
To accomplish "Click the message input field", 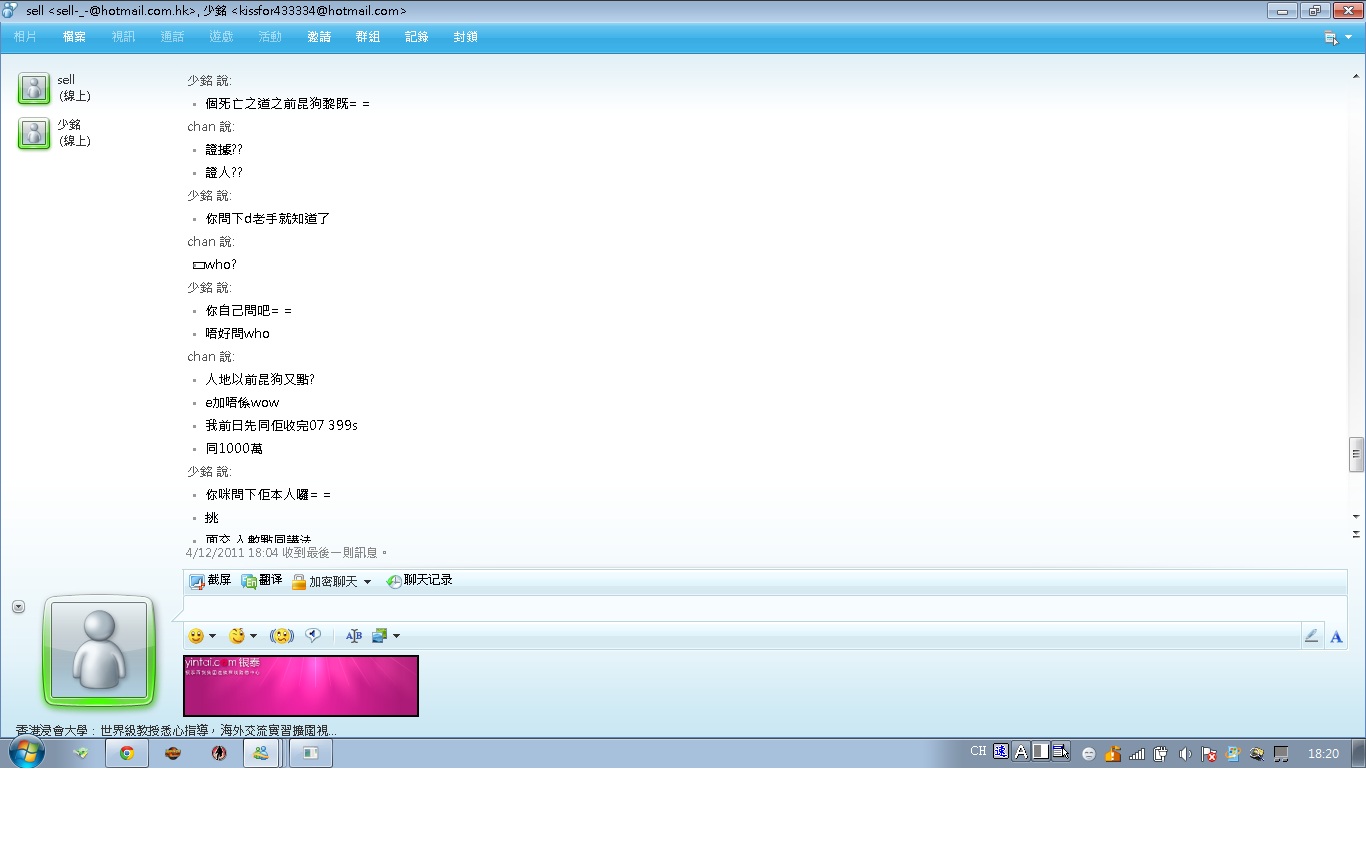I will [765, 609].
